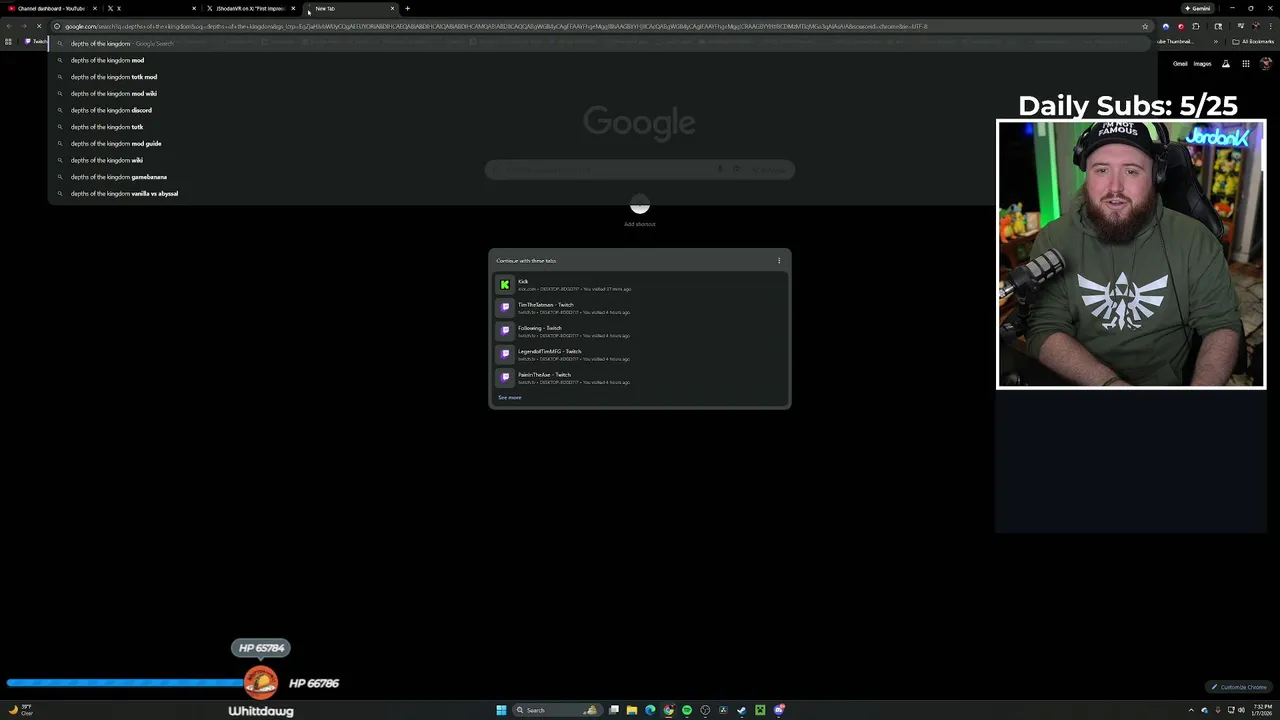This screenshot has width=1280, height=720.
Task: Open the TimTheTatman - Twitch entry
Action: [640, 308]
